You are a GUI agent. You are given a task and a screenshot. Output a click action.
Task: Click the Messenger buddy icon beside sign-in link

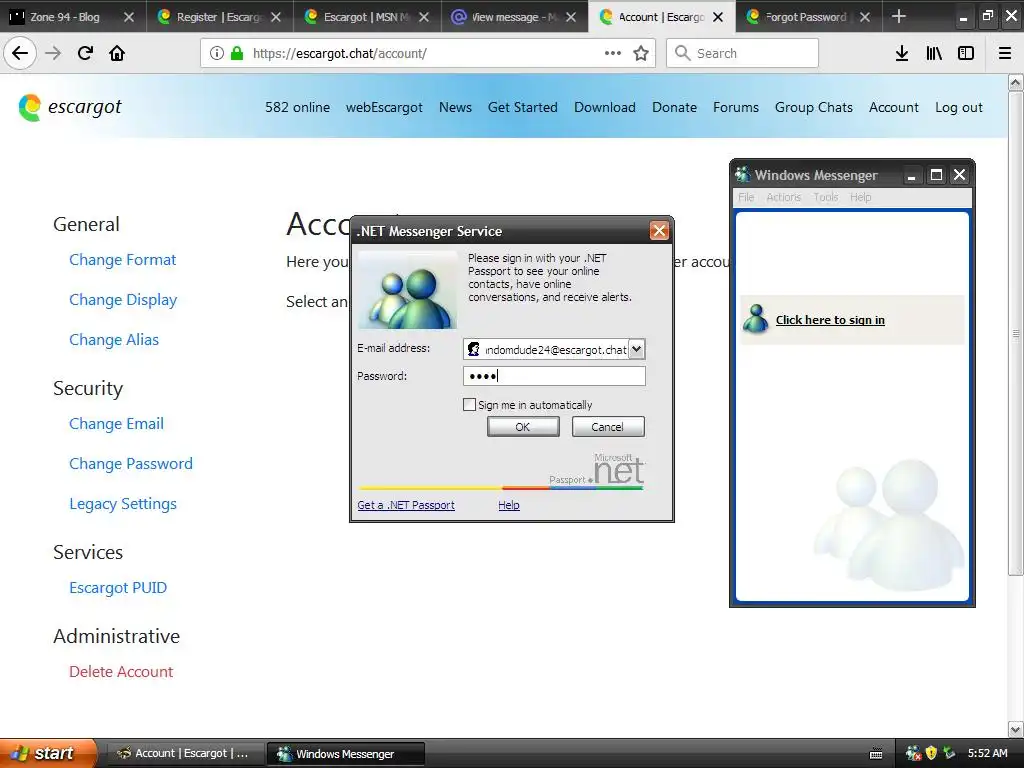click(x=756, y=319)
